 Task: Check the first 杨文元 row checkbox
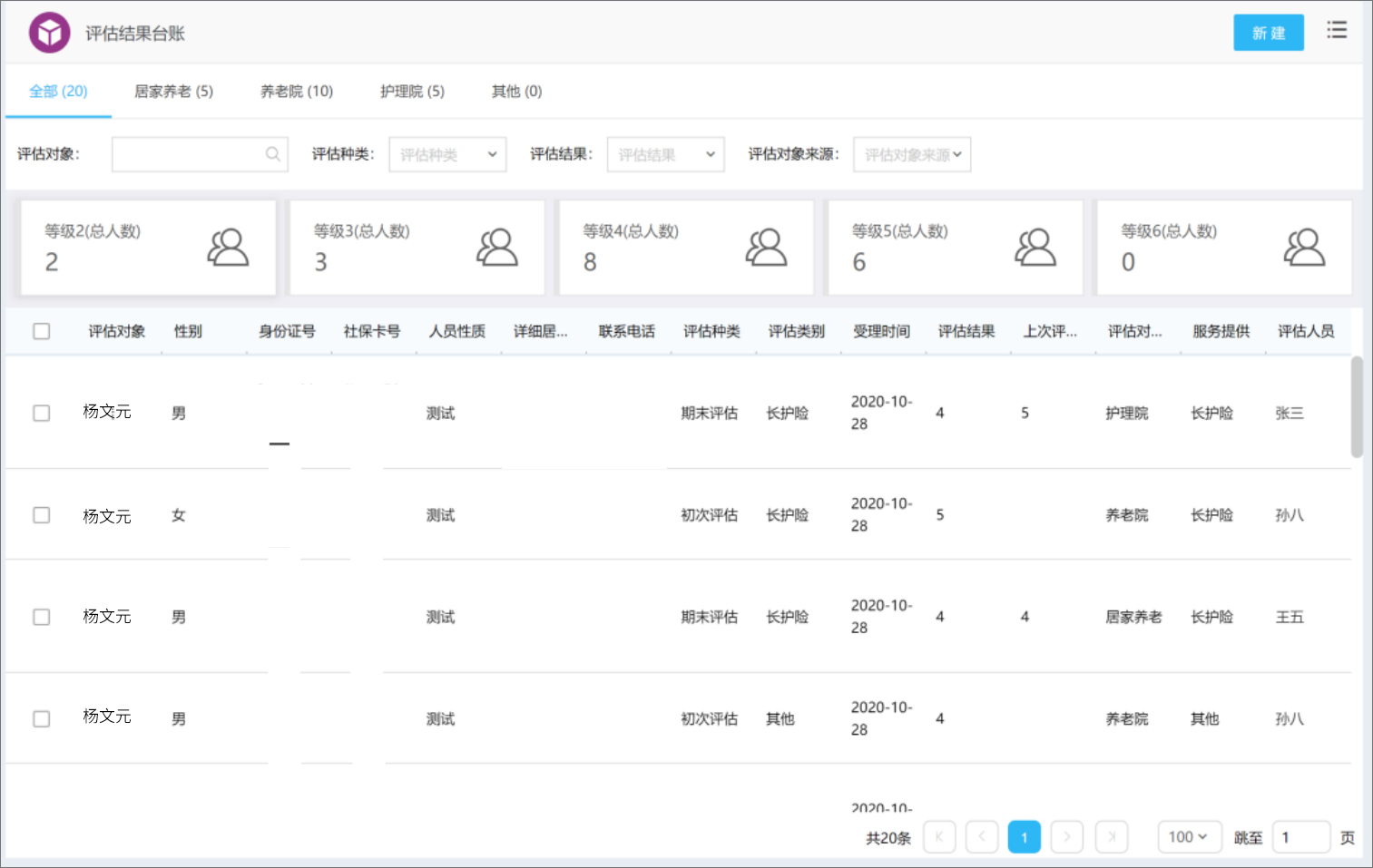pos(41,413)
